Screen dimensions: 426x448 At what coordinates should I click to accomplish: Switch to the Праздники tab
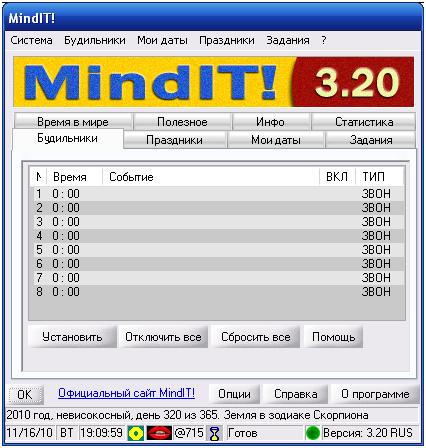174,140
